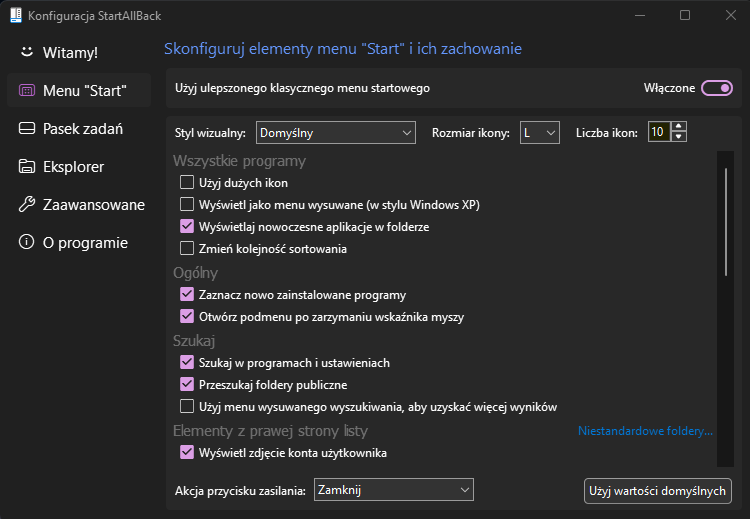Check Wyświetl jako menu wysuwane option
The height and width of the screenshot is (519, 750).
click(x=187, y=204)
